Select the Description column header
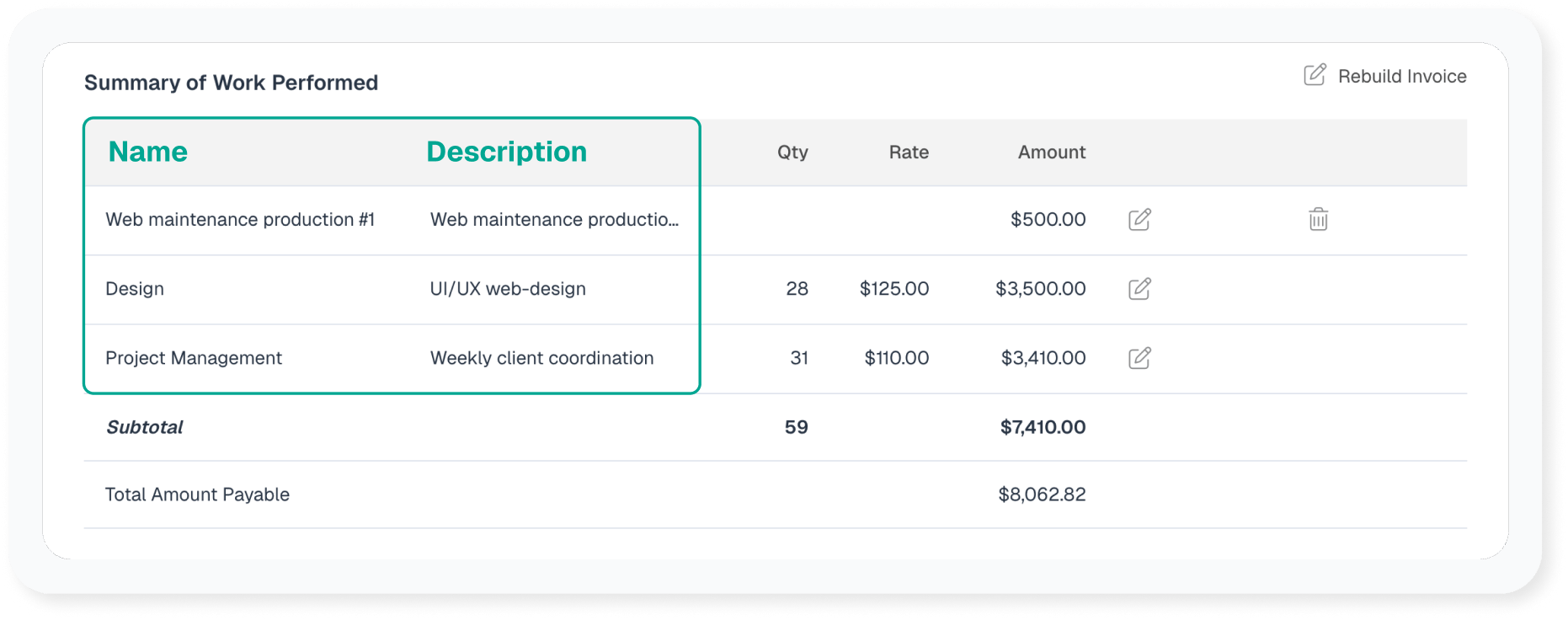This screenshot has height=620, width=1568. coord(506,152)
